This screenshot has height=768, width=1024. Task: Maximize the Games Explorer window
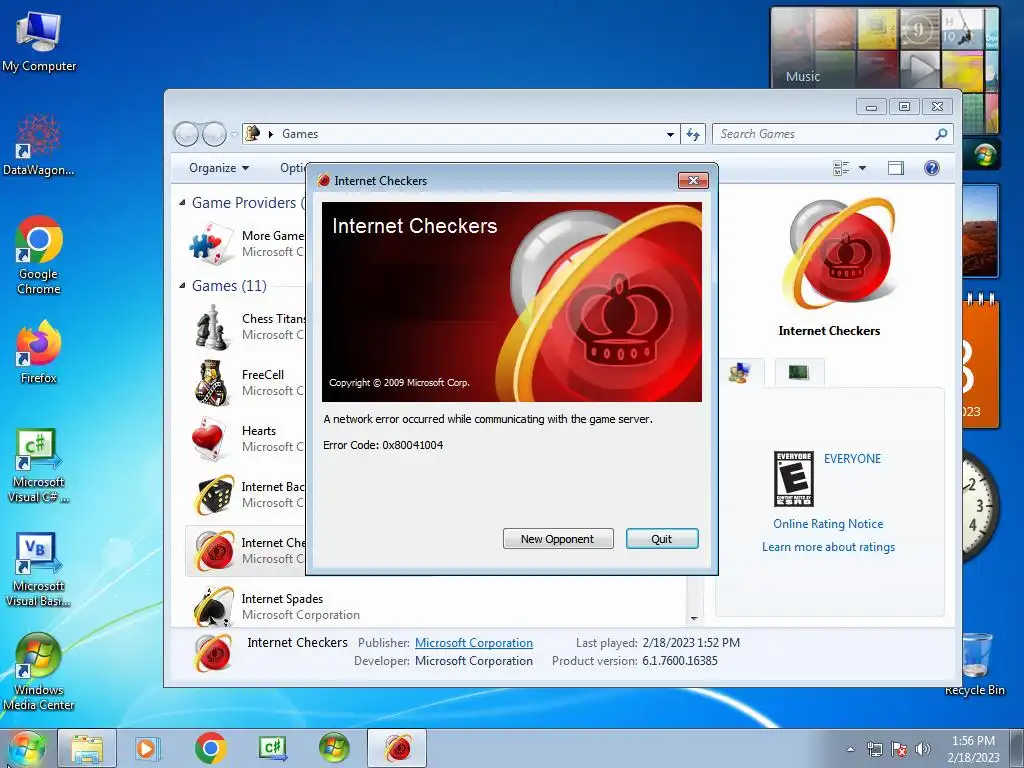click(x=904, y=106)
